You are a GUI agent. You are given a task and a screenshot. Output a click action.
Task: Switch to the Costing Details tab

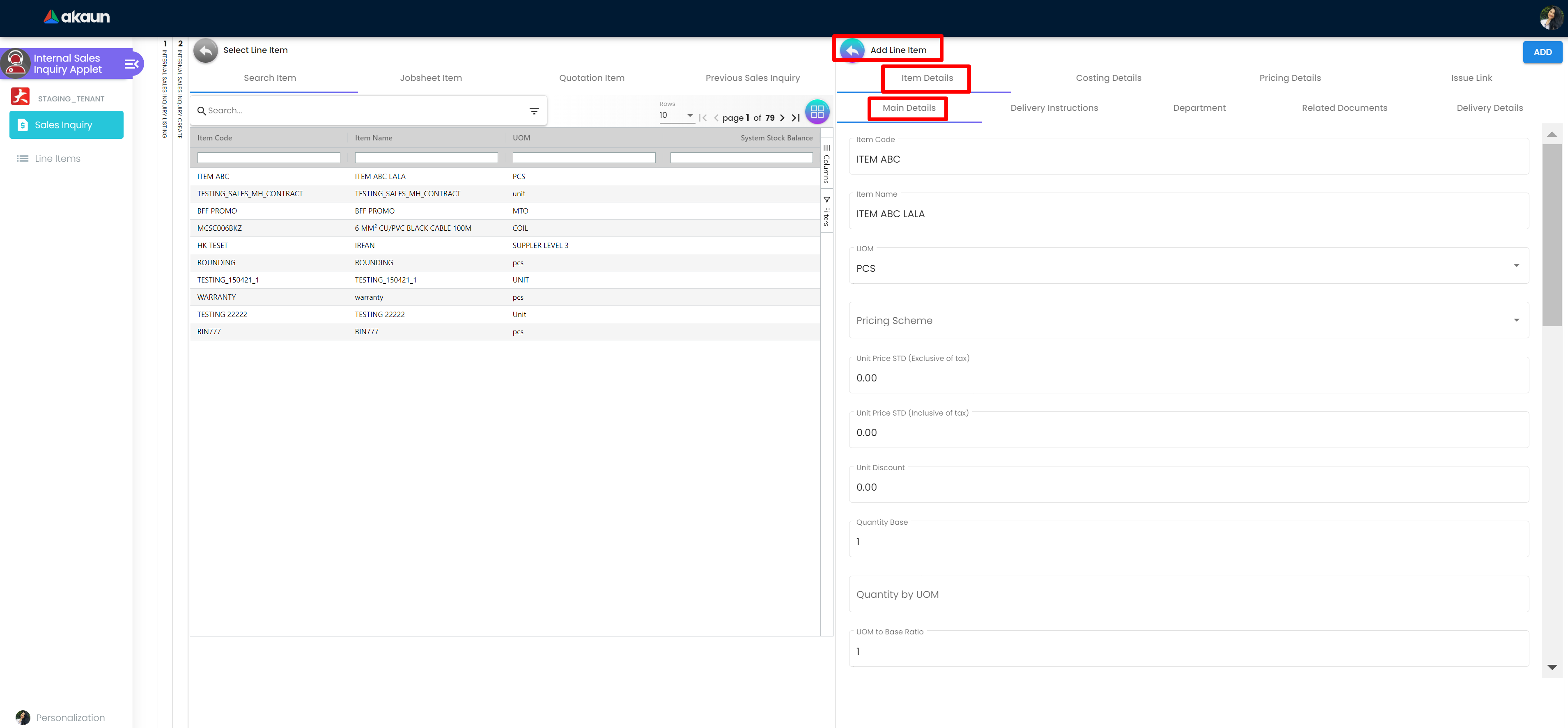[x=1108, y=78]
